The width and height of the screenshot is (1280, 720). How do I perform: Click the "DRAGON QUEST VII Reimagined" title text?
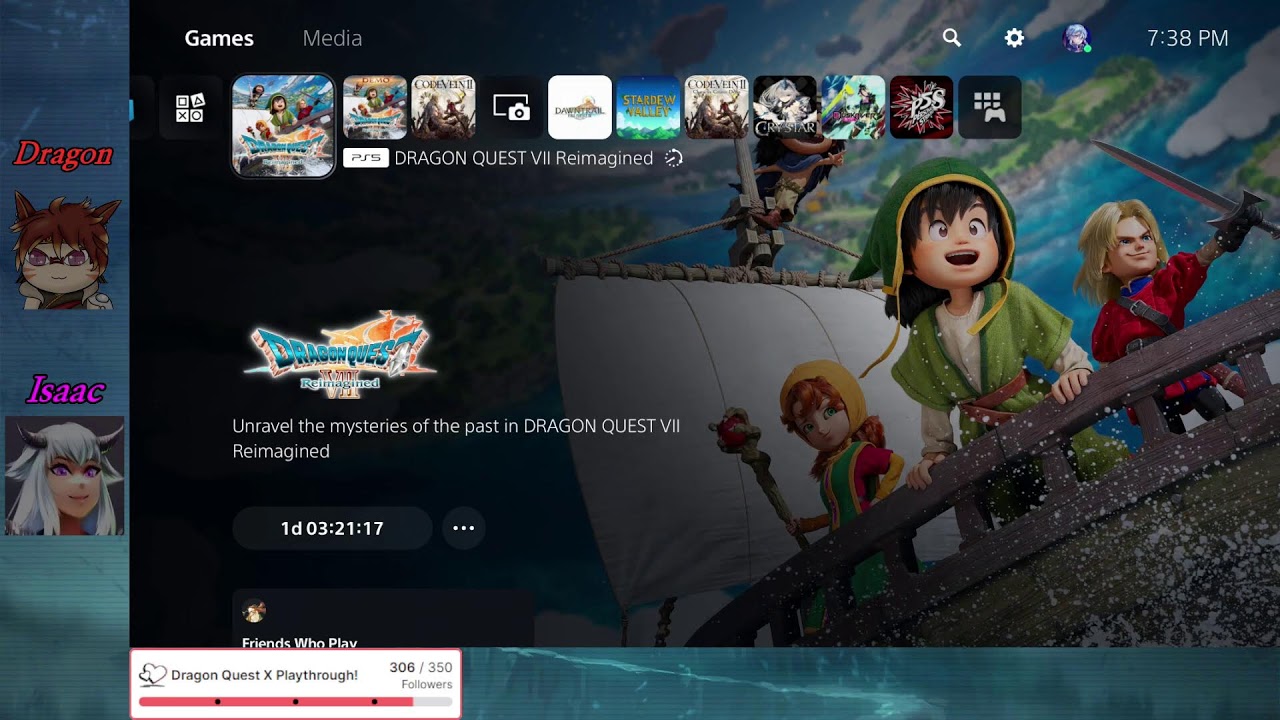tap(524, 158)
